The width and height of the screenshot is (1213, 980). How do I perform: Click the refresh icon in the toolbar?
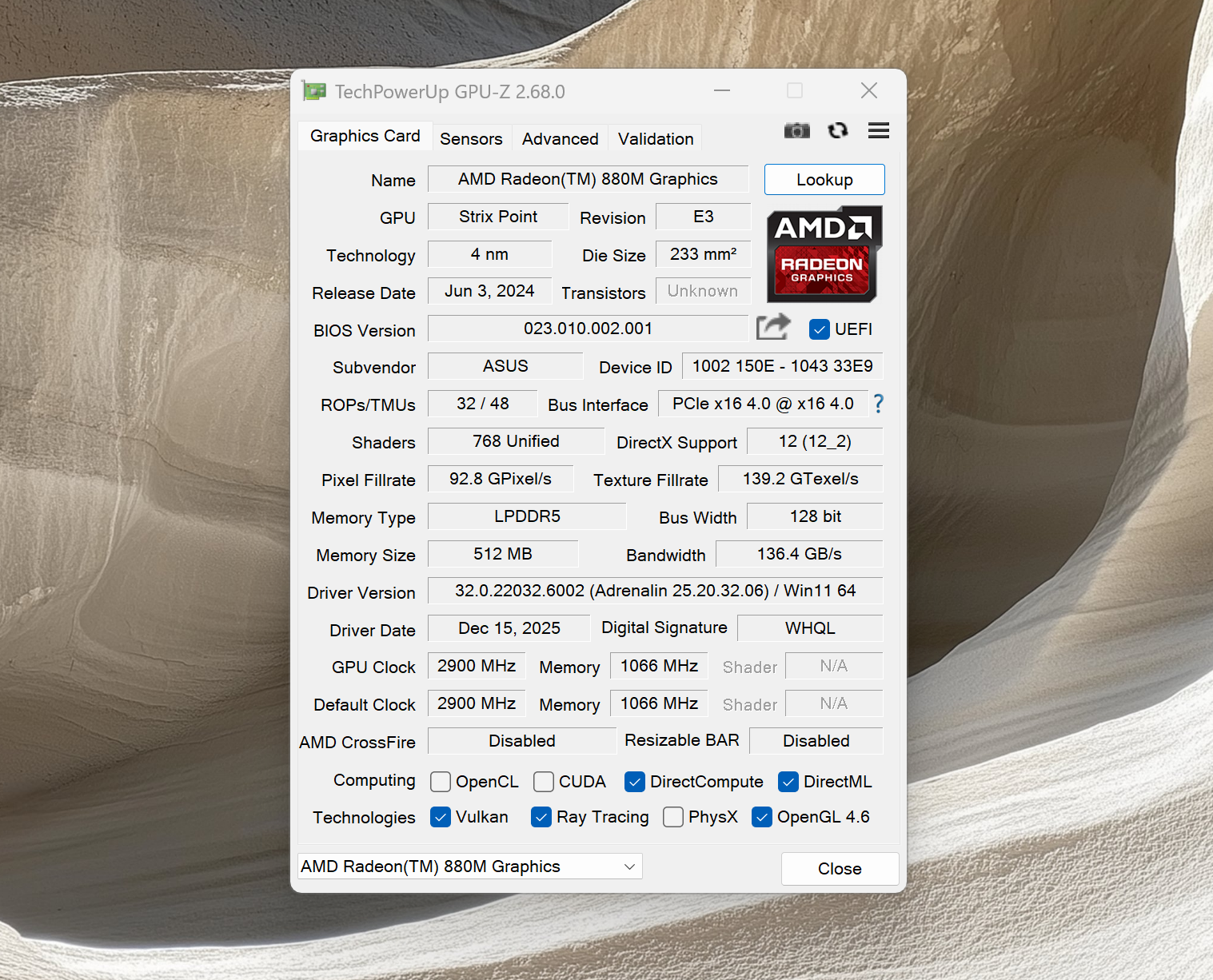tap(837, 130)
